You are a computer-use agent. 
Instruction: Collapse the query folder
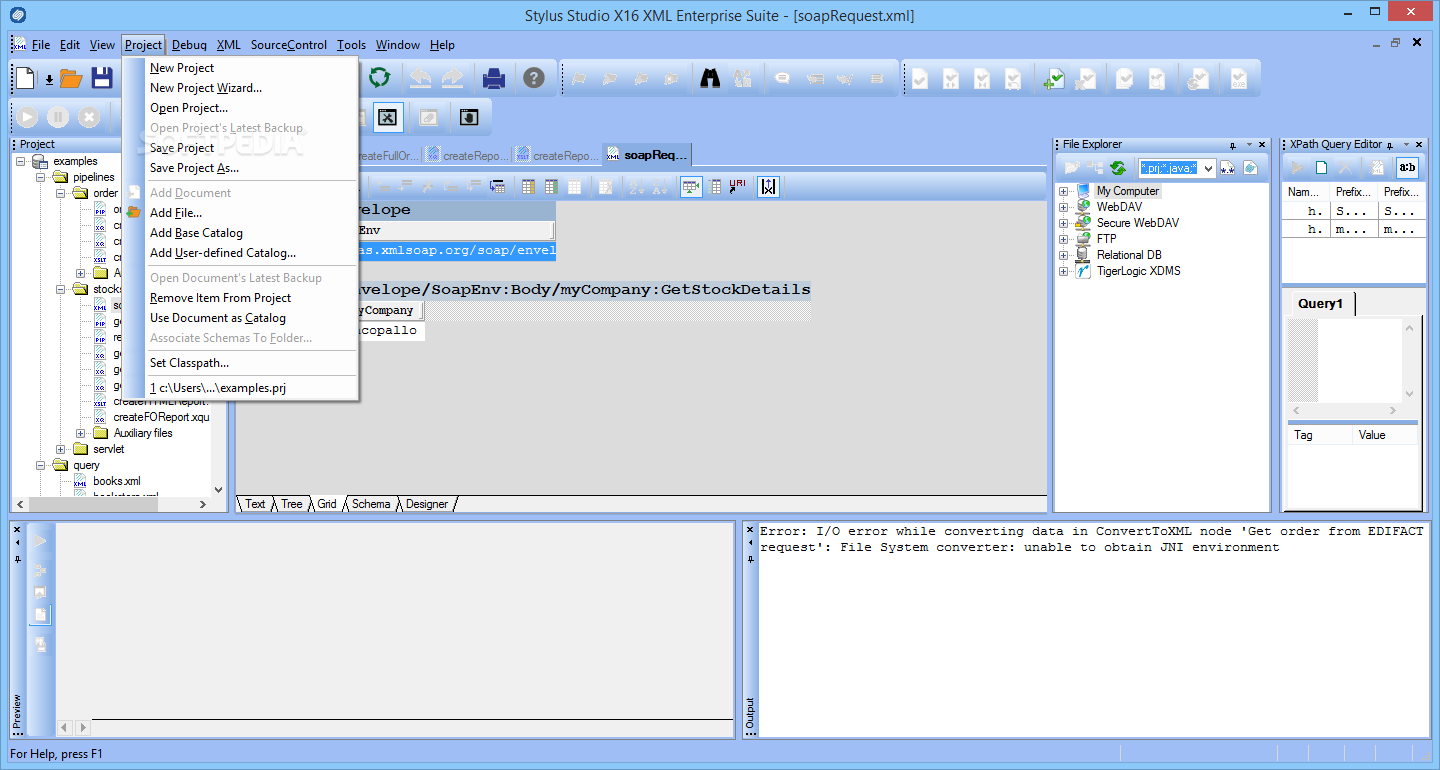41,465
